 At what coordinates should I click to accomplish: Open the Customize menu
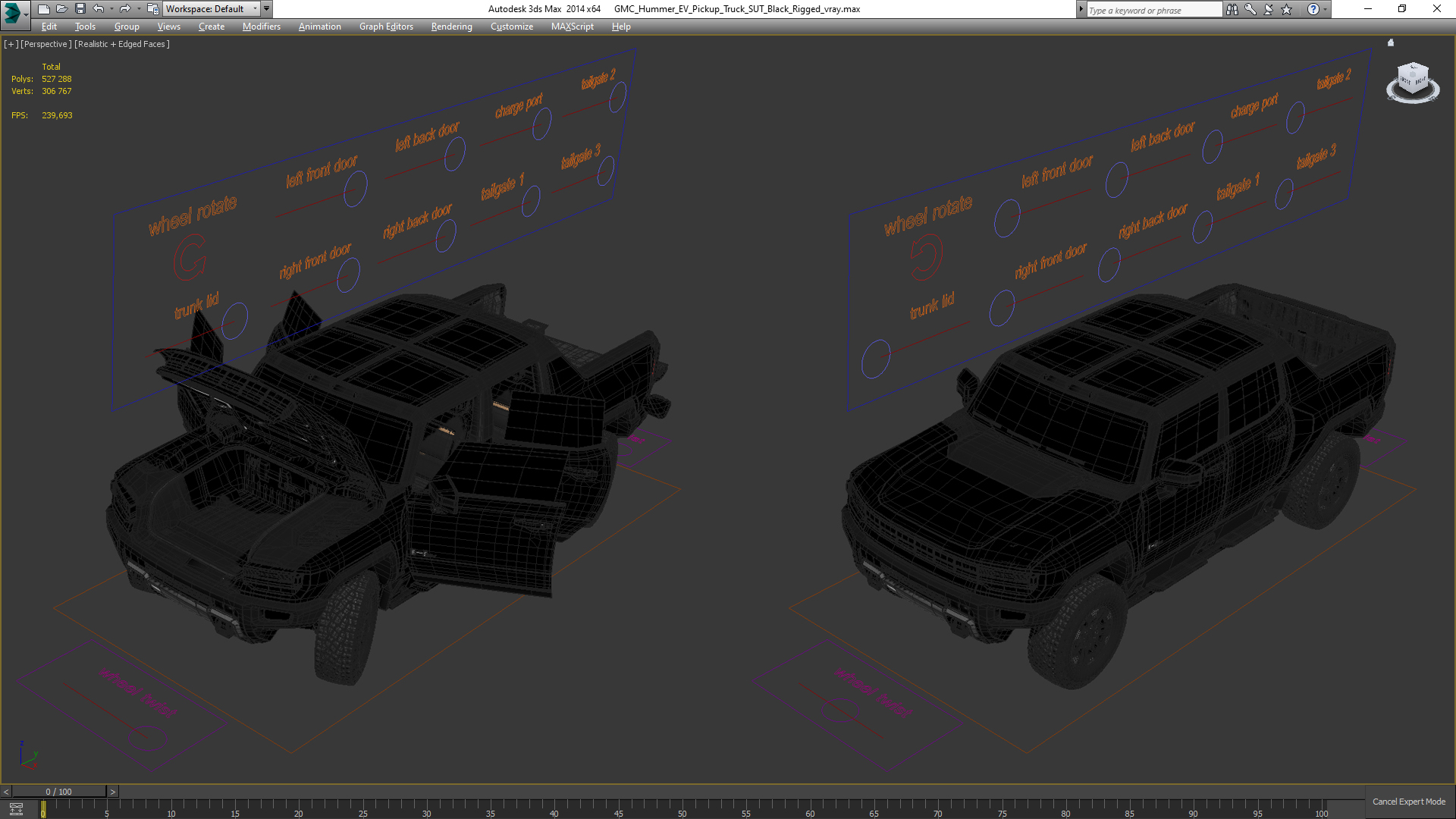(x=512, y=27)
